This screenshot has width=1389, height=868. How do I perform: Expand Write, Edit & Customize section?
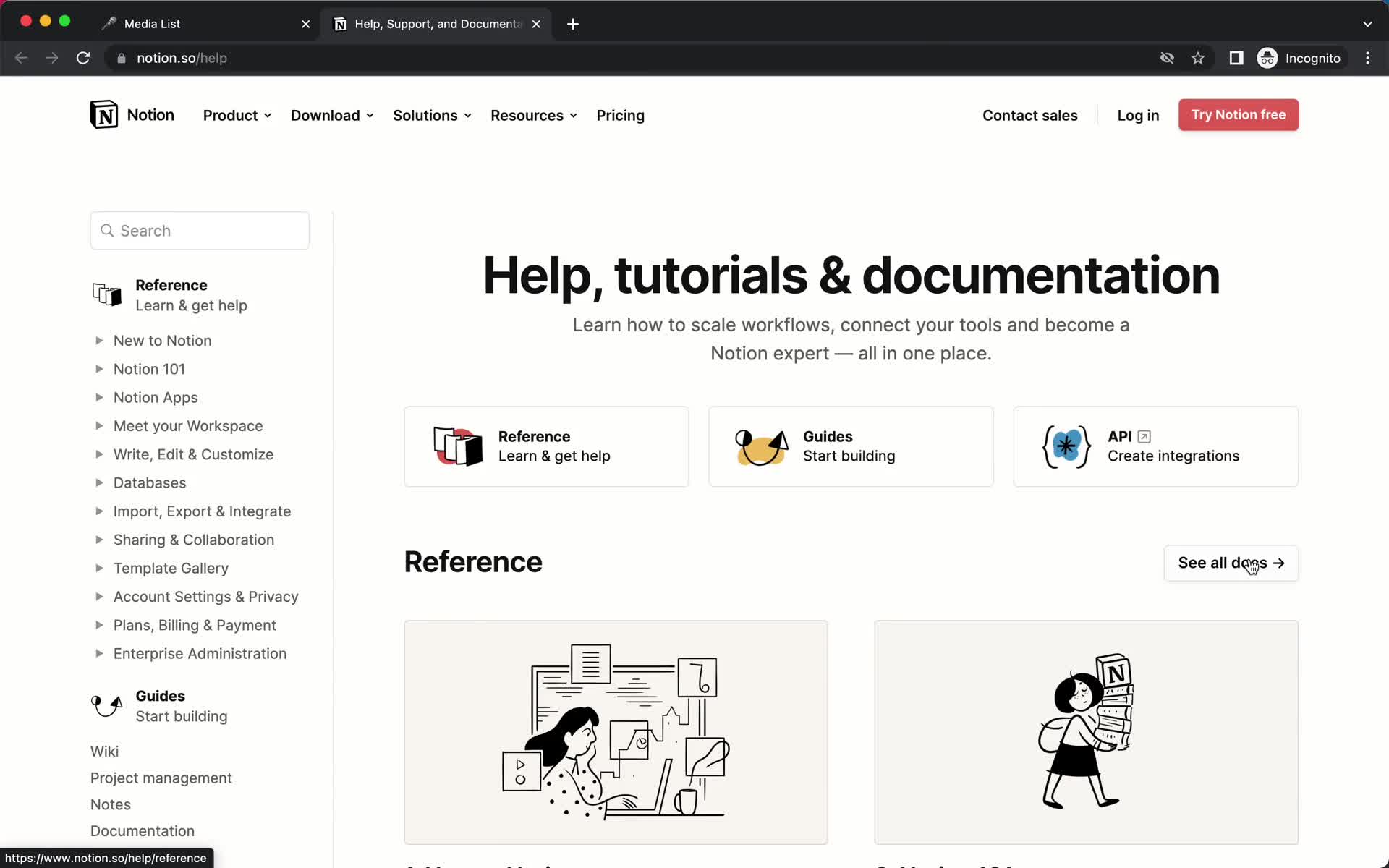[99, 454]
